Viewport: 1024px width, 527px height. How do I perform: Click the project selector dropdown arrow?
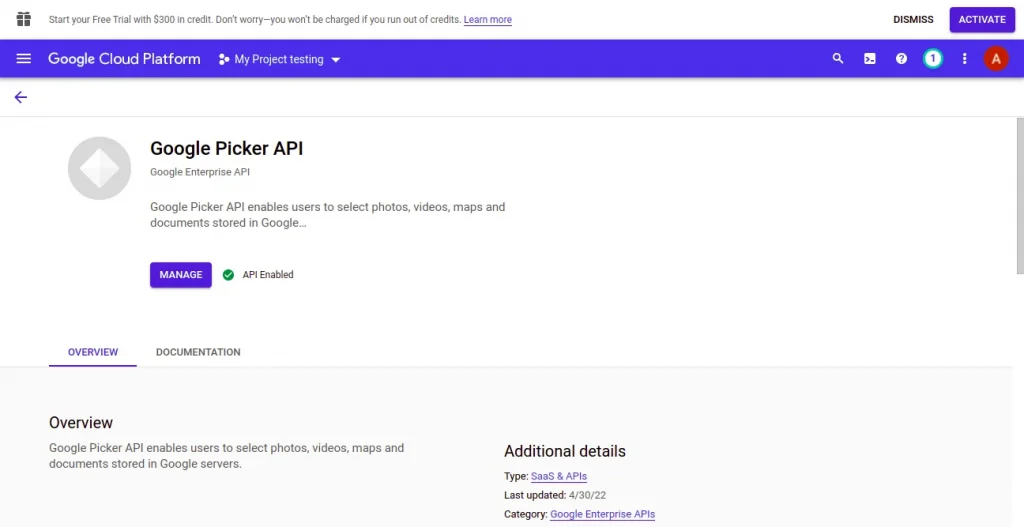(336, 59)
